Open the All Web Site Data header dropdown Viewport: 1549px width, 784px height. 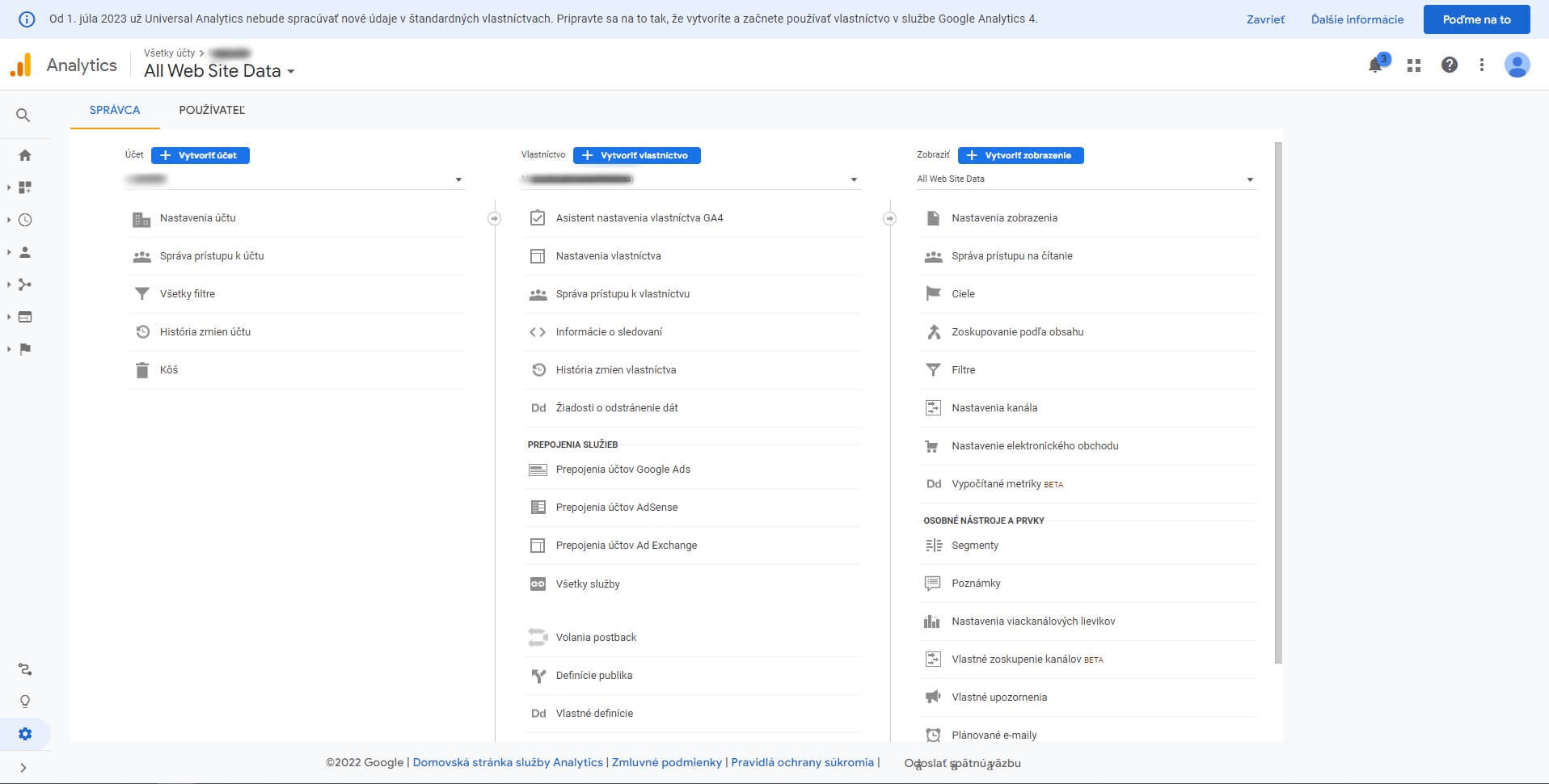pos(219,71)
